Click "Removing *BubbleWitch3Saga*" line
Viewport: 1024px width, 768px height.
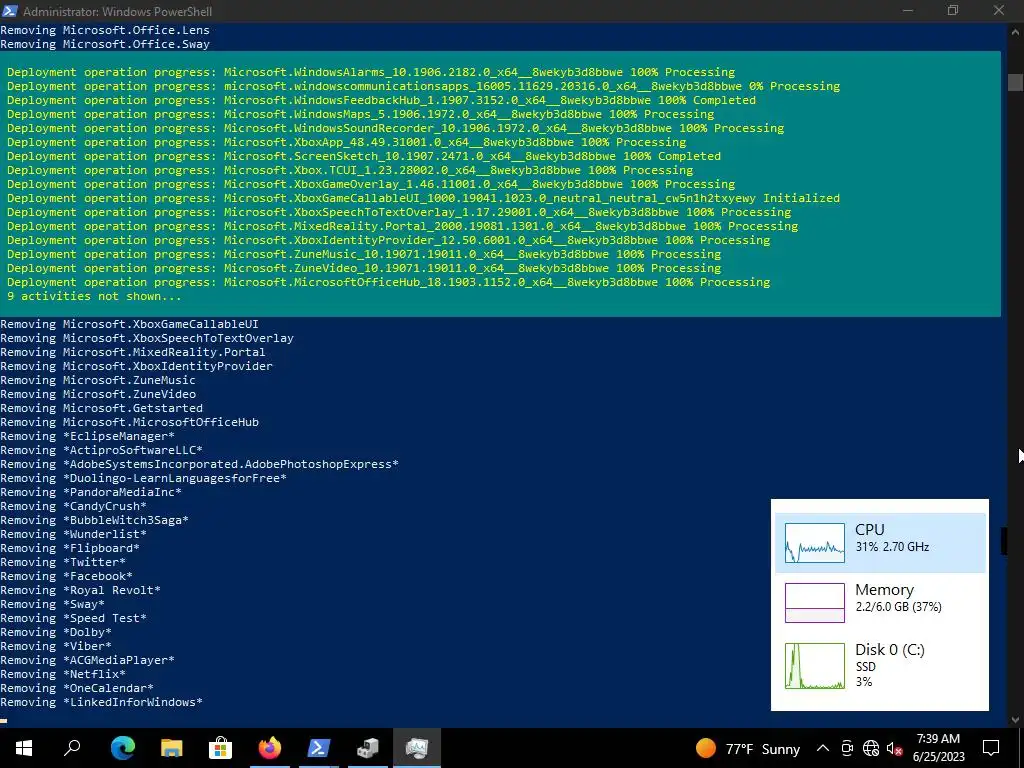coord(95,520)
